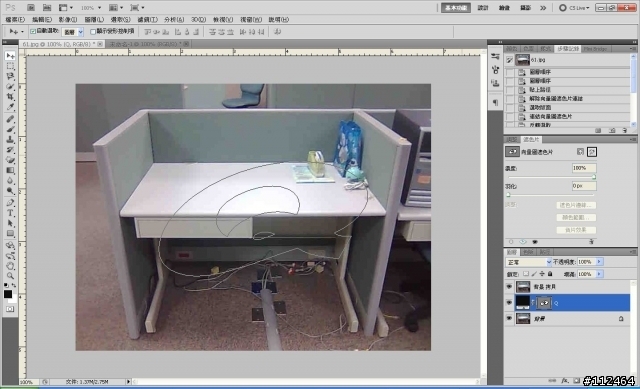Select the Lasso tool

[10, 76]
